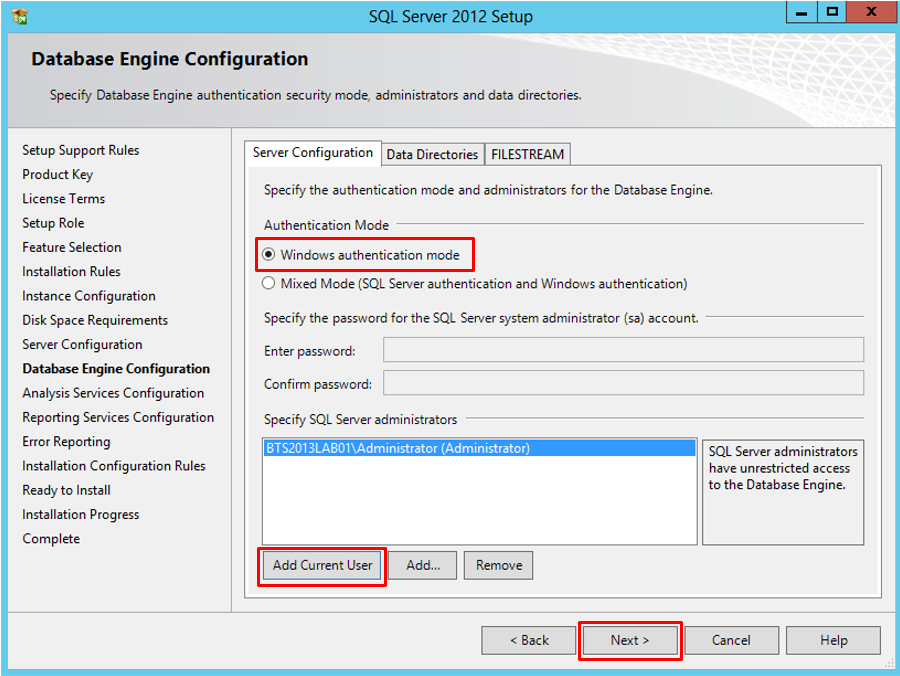Switch to the Data Directories tab
The width and height of the screenshot is (900, 676).
click(x=432, y=154)
